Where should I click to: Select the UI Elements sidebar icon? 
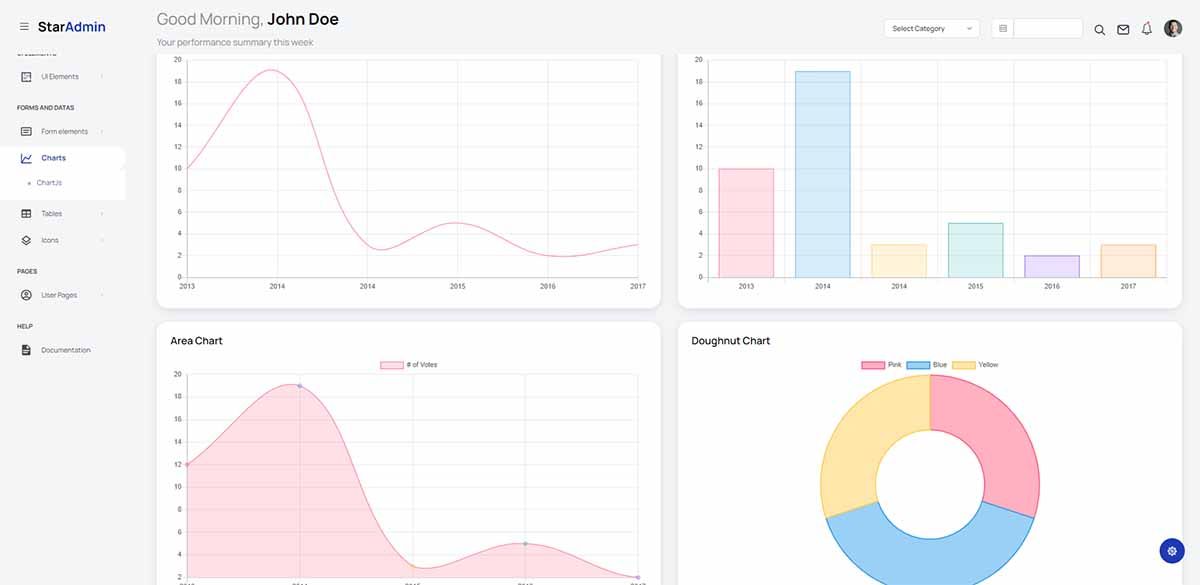[x=25, y=76]
